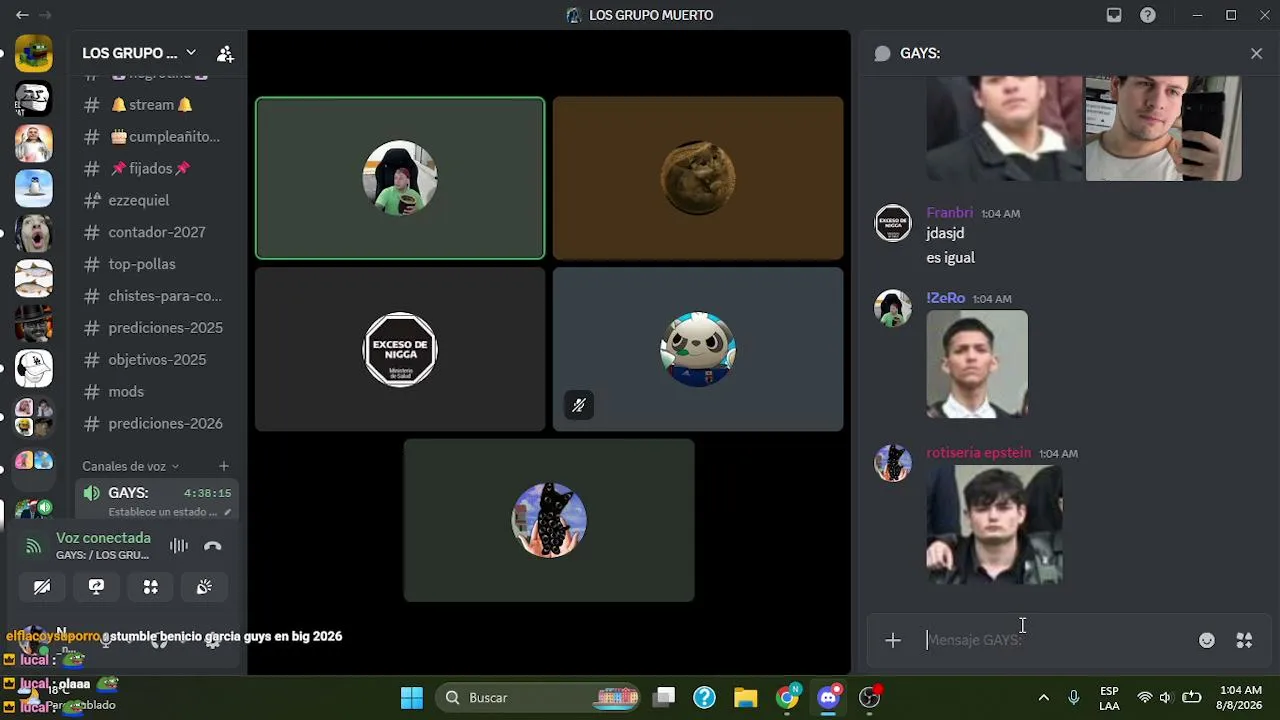Collapse the Canales de voz category
The image size is (1280, 720).
coord(130,466)
